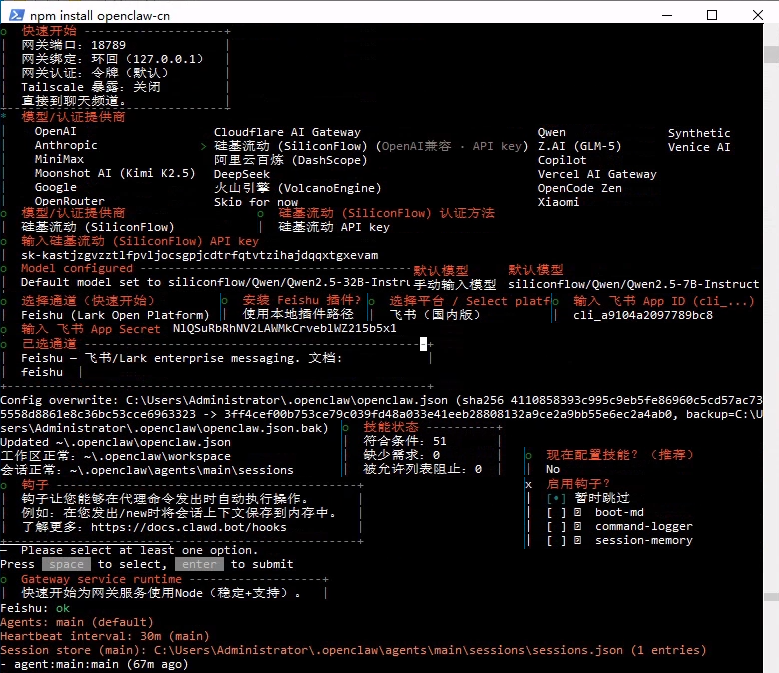Click the 启用钩子? prompt heading
Viewport: 779px width, 673px height.
click(578, 484)
